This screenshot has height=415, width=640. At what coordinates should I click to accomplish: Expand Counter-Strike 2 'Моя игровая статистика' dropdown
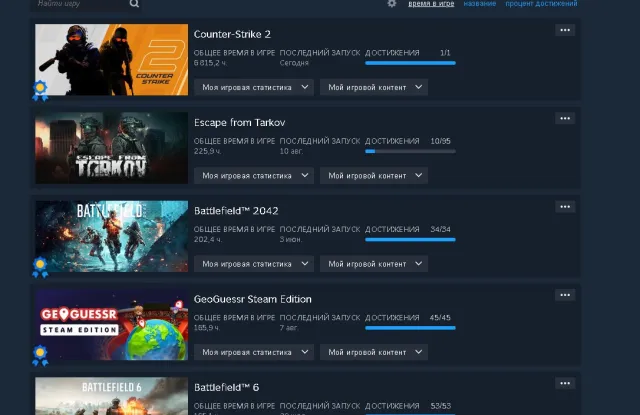(254, 87)
